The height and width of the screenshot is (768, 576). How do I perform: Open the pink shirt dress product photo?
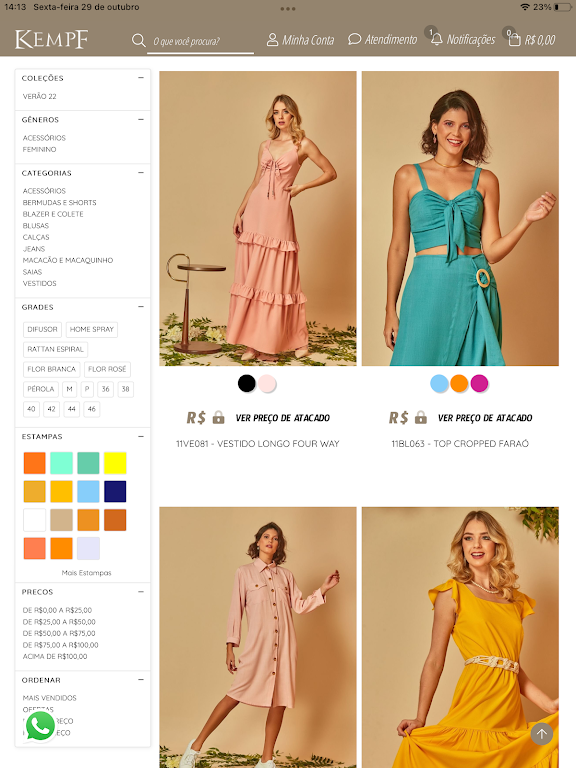coord(258,637)
